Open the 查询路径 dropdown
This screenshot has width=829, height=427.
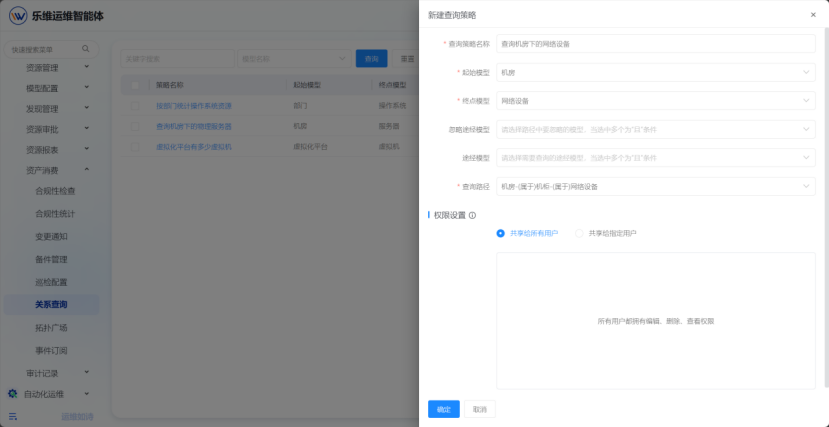656,186
